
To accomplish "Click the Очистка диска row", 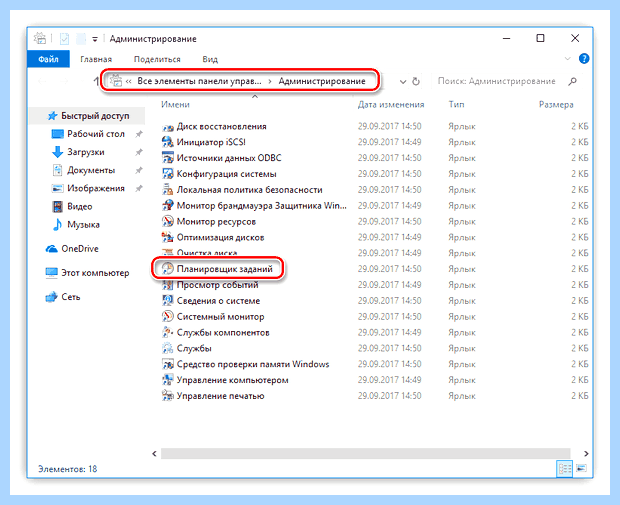I will point(374,253).
